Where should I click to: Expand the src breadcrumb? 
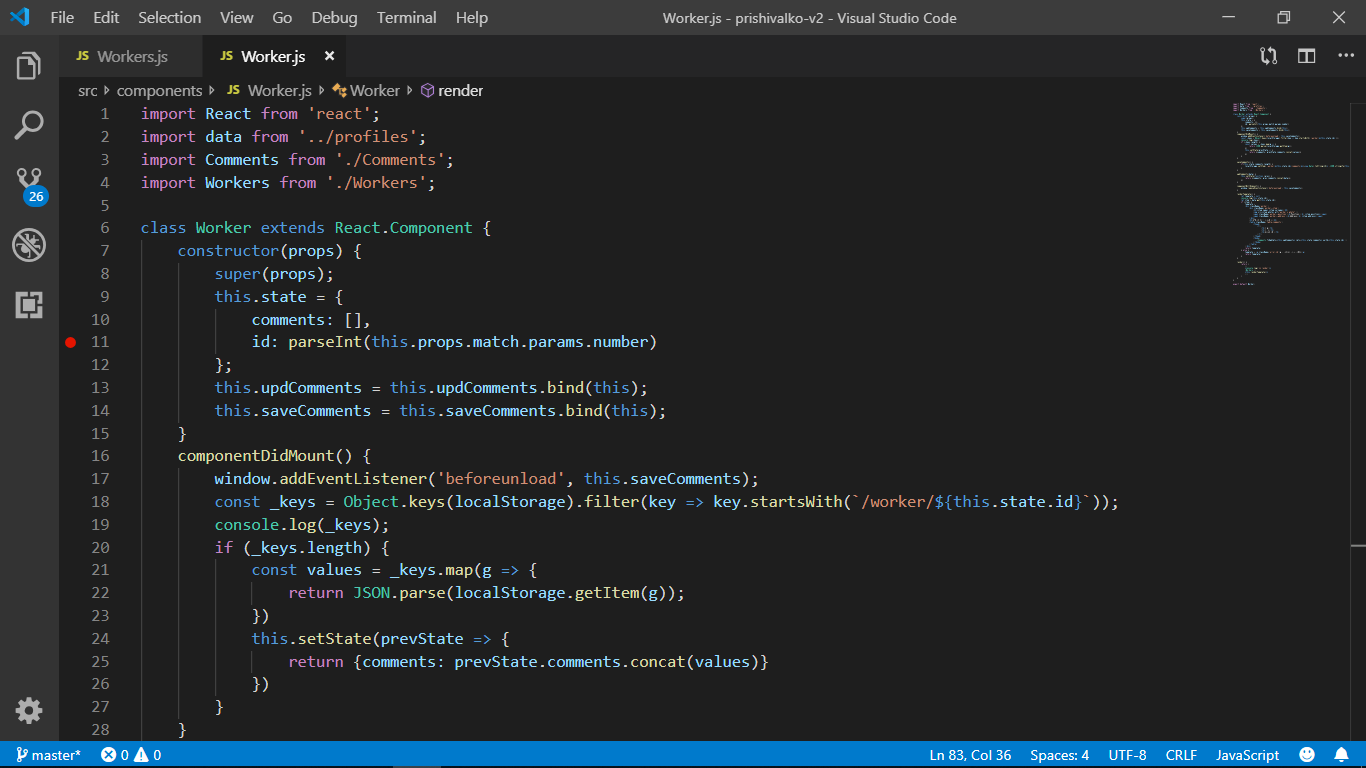coord(88,90)
